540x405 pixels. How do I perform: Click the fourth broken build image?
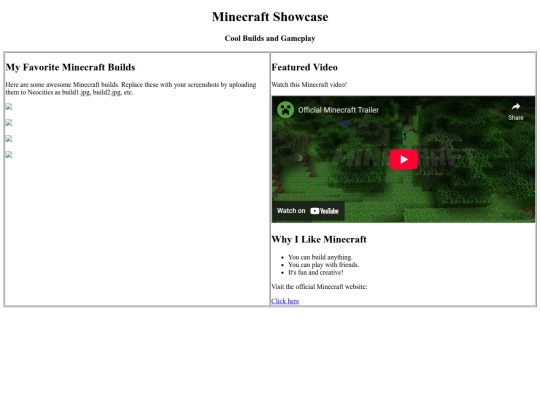pyautogui.click(x=9, y=155)
